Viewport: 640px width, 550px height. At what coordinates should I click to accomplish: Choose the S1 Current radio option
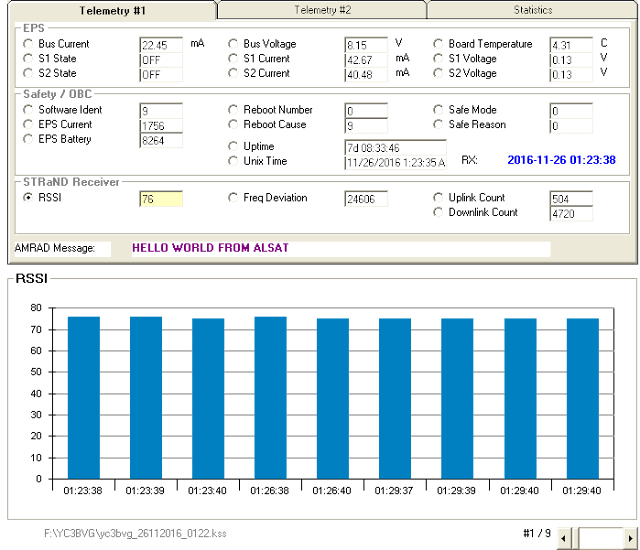(x=233, y=58)
